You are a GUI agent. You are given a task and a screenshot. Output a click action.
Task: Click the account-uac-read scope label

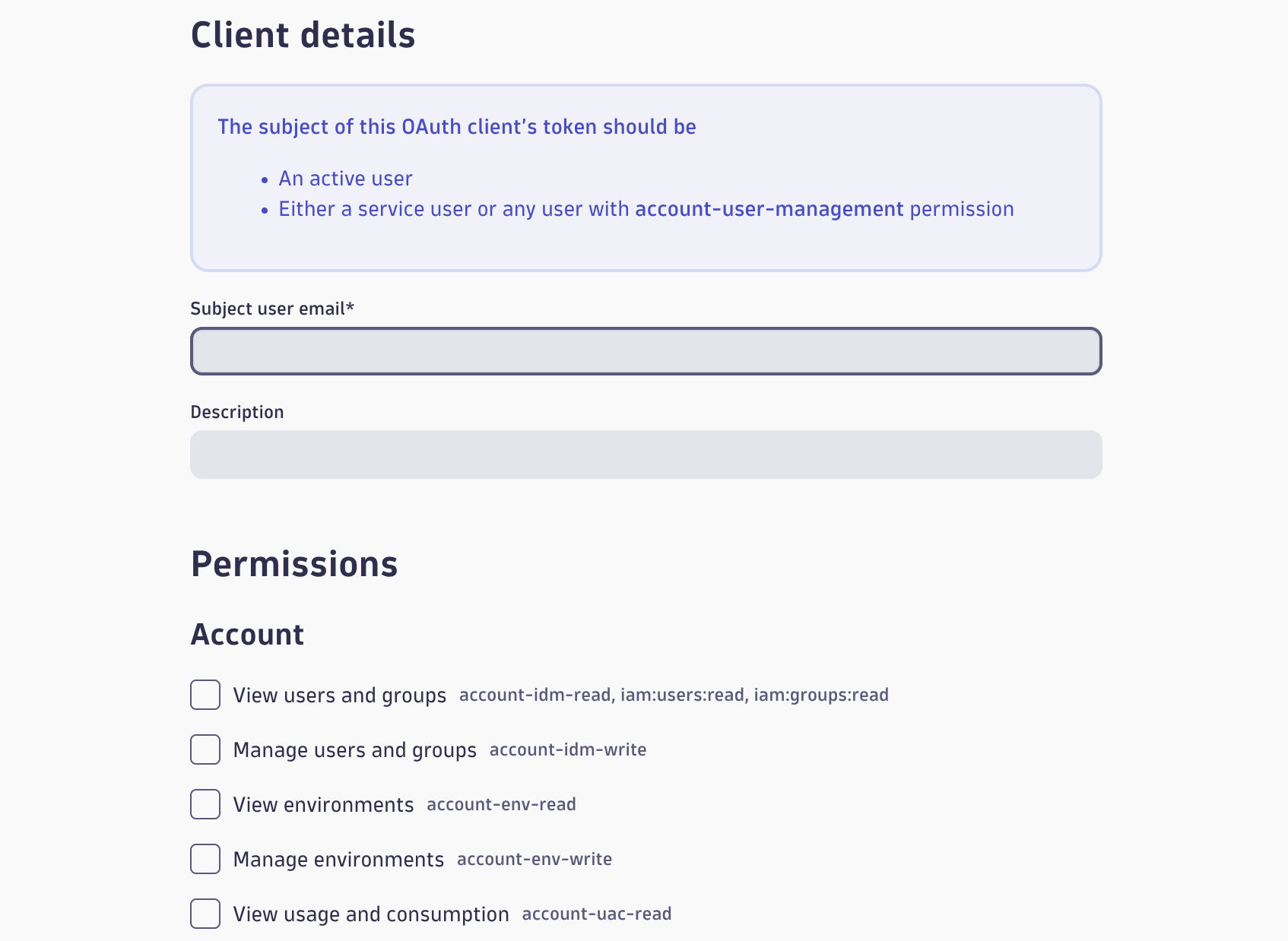pyautogui.click(x=596, y=914)
